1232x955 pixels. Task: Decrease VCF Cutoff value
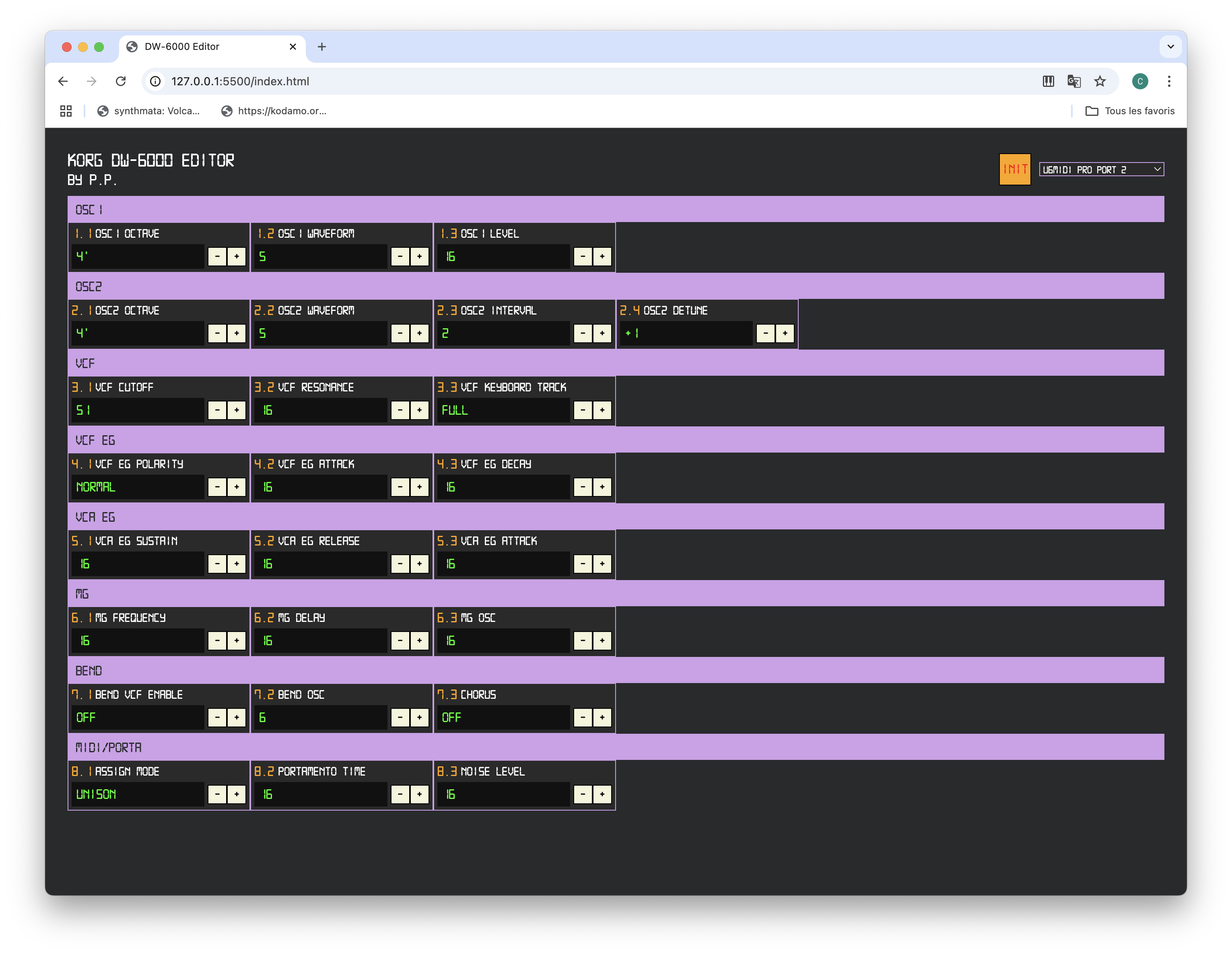[x=217, y=410]
